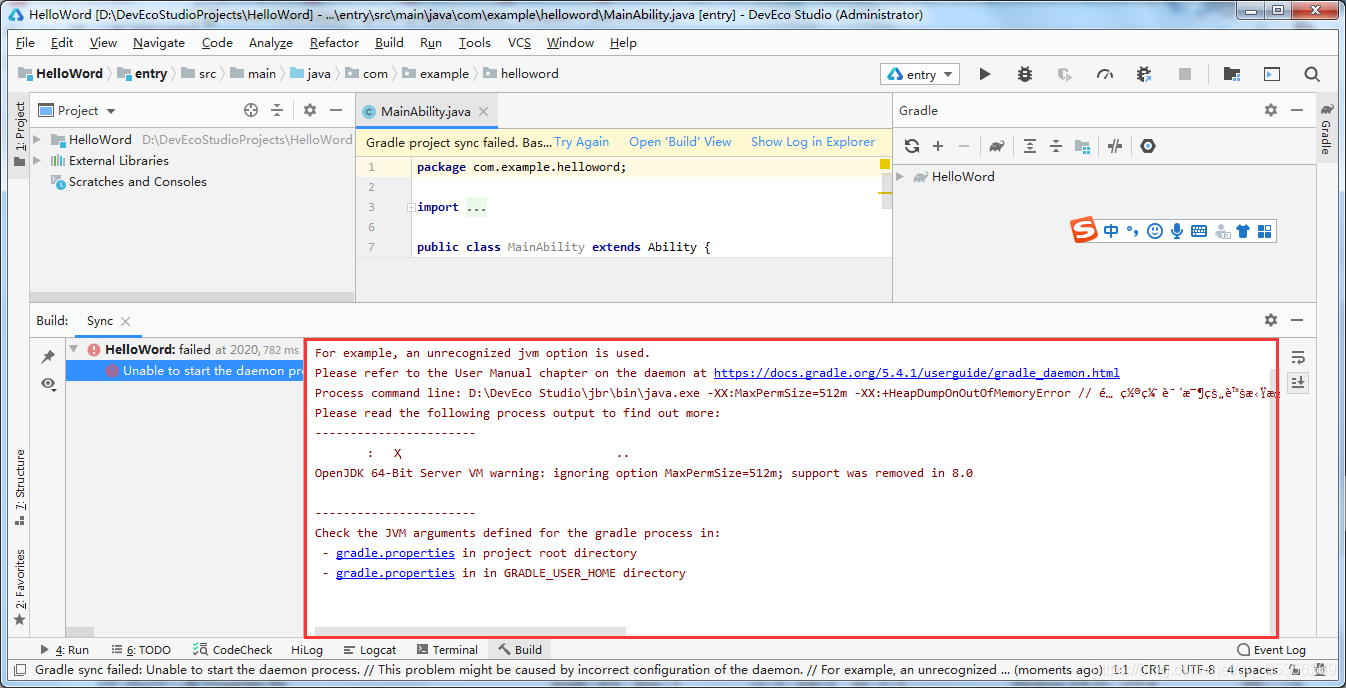
Task: Open Project Structure folder icon in toolbar
Action: (x=1232, y=74)
